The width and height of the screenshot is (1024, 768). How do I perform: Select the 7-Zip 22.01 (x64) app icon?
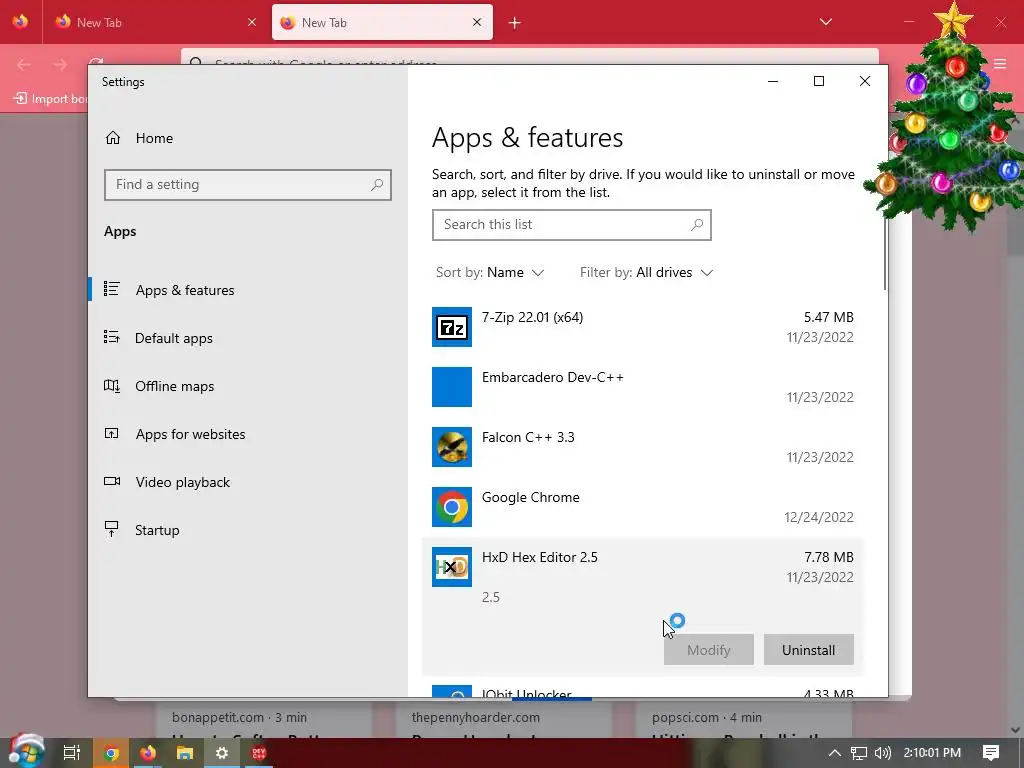click(452, 327)
